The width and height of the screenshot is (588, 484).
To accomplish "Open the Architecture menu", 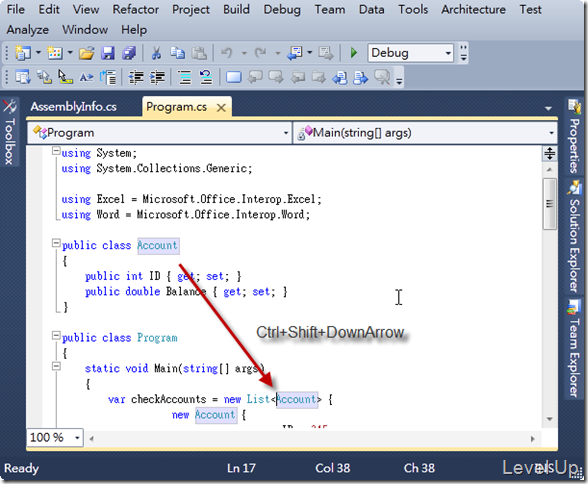I will [473, 9].
